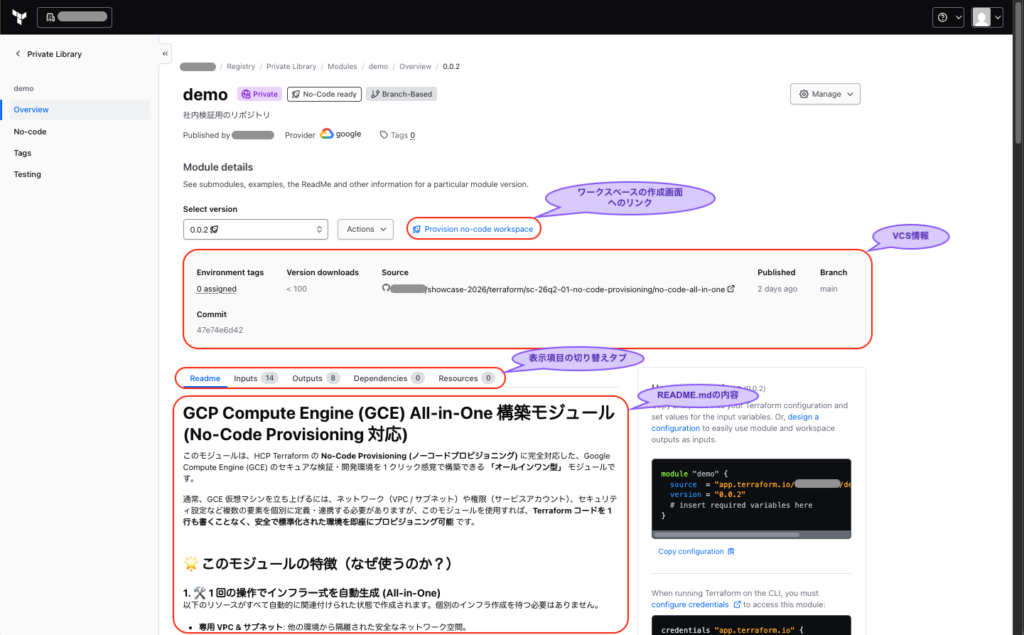Click the No-Code ready badge

click(325, 94)
